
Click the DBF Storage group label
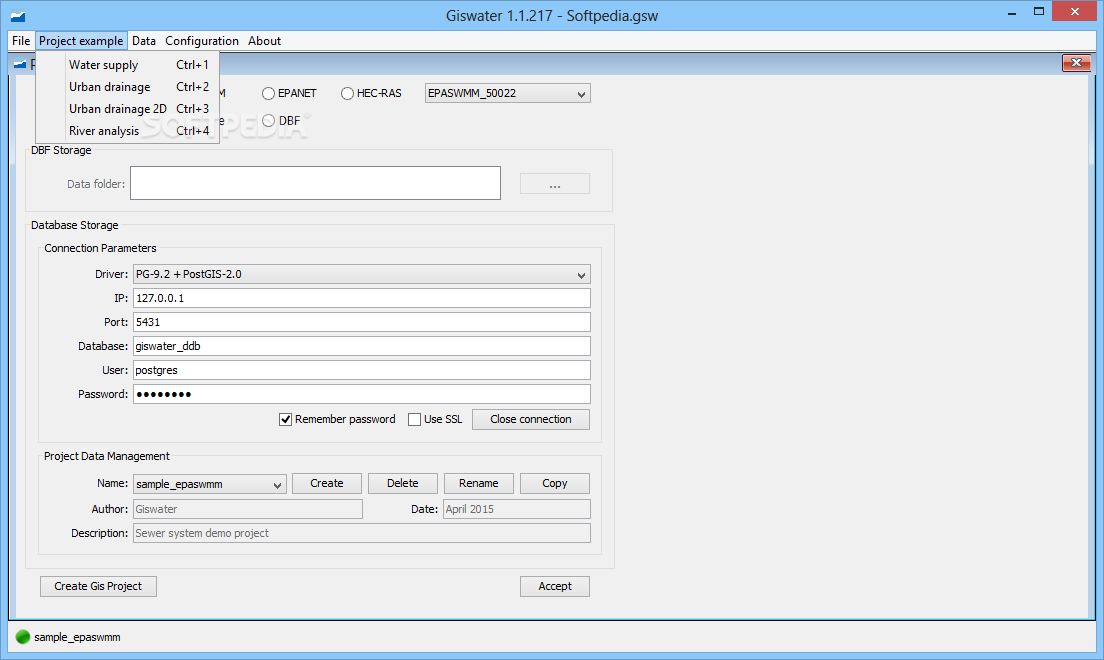pyautogui.click(x=61, y=150)
